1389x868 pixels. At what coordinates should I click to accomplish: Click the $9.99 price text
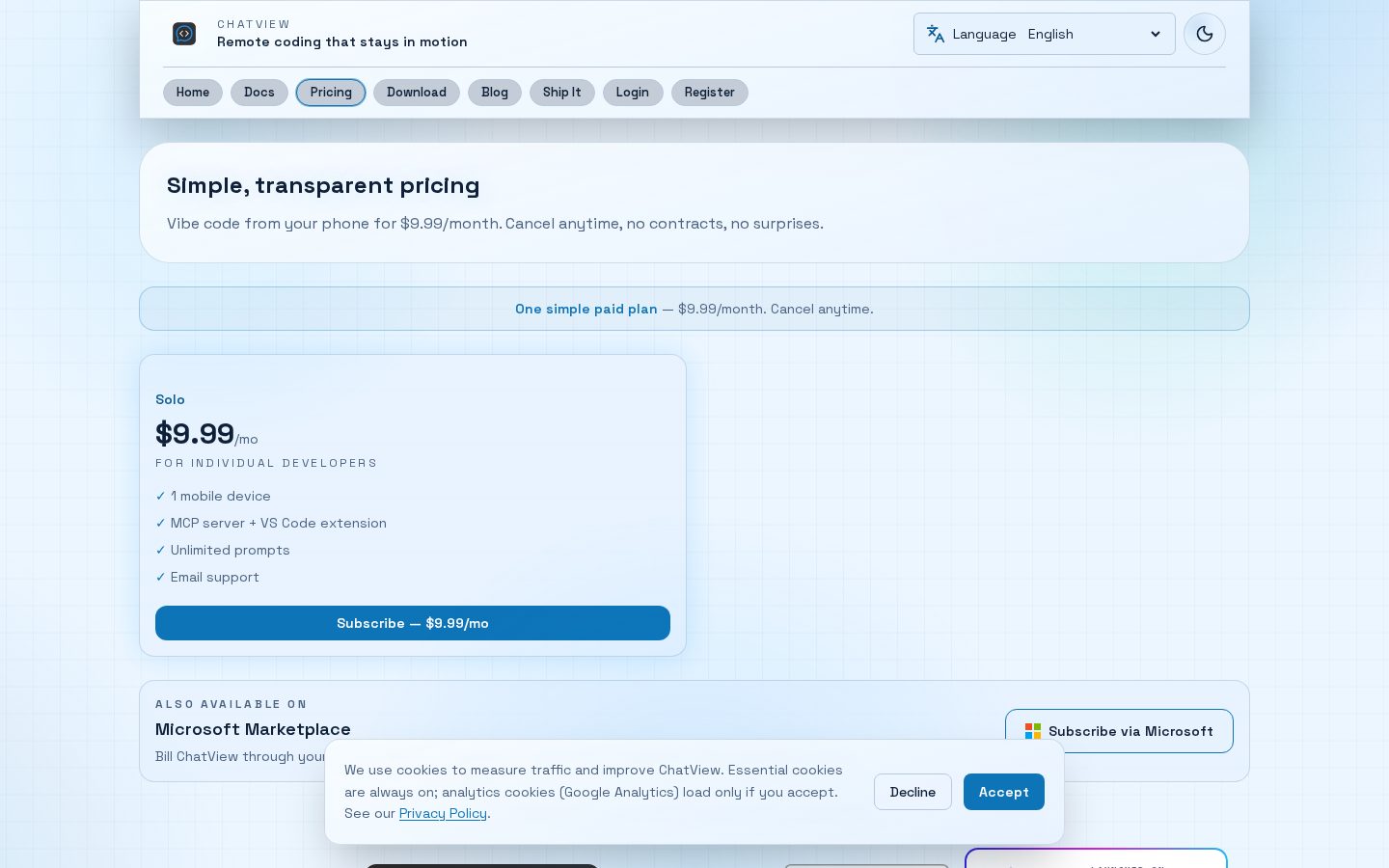[x=195, y=434]
